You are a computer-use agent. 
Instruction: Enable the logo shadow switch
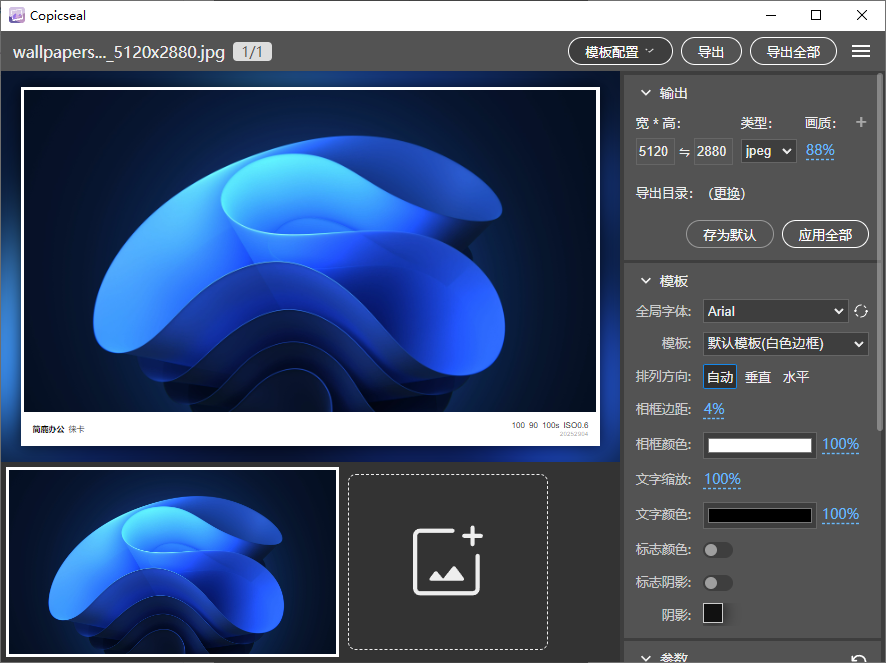click(718, 583)
